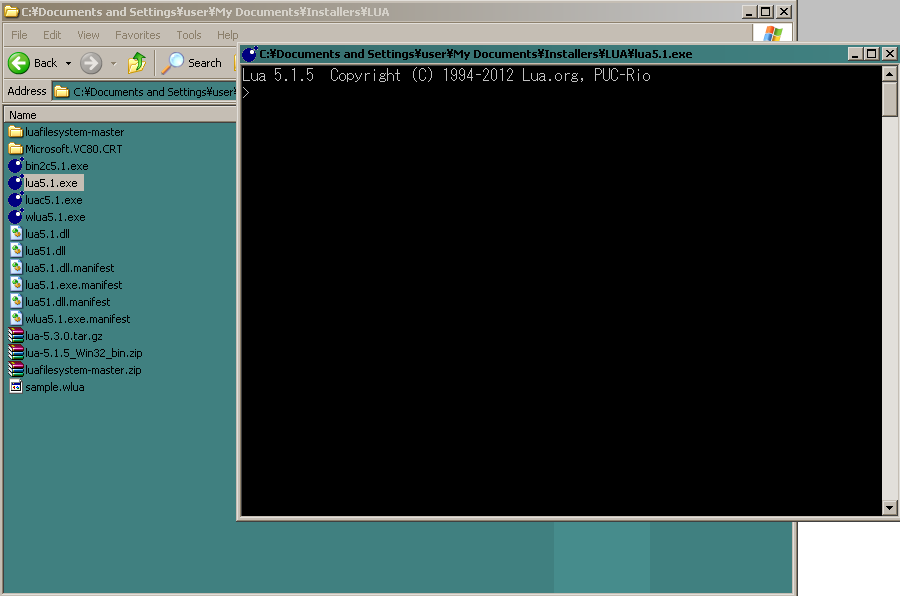Select the lua-5.1.5_Win32_bin.zip file name

coord(84,353)
